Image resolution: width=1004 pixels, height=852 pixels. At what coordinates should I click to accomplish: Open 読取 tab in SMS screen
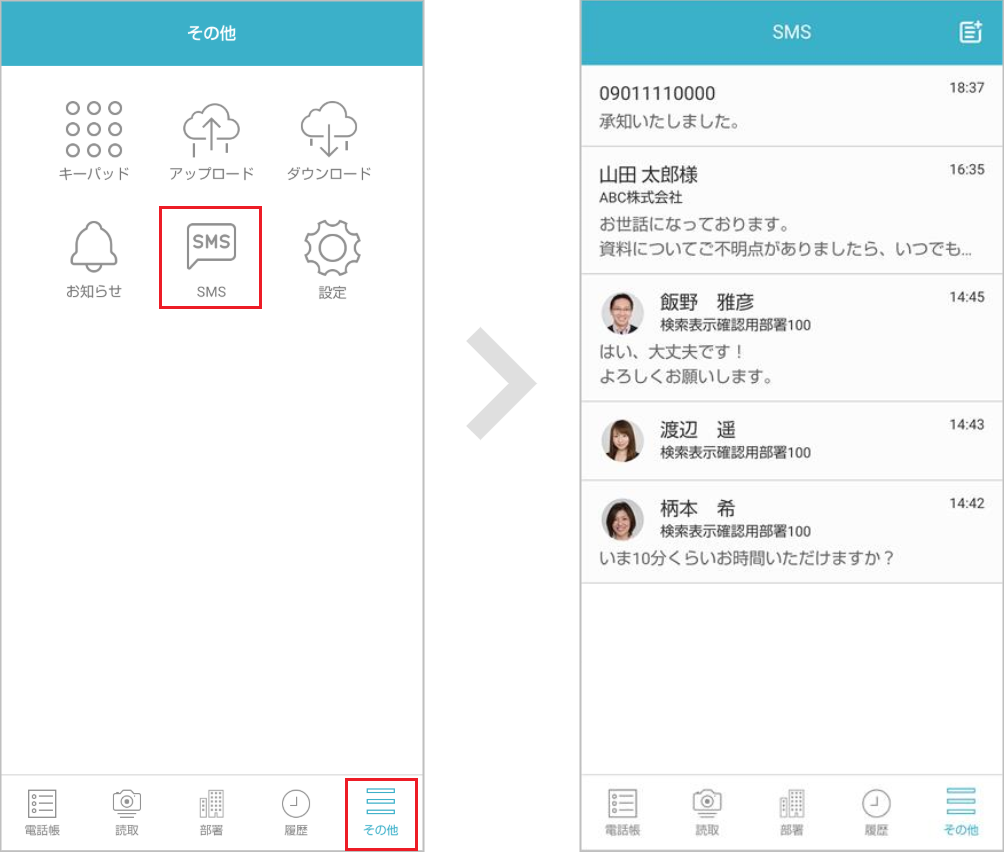pyautogui.click(x=707, y=812)
